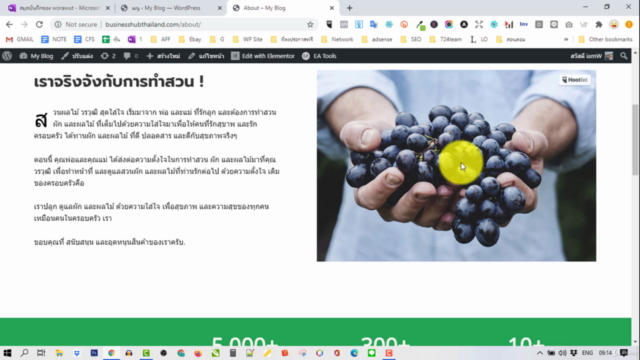The height and width of the screenshot is (360, 640).
Task: Show hidden system tray icons
Action: click(540, 353)
